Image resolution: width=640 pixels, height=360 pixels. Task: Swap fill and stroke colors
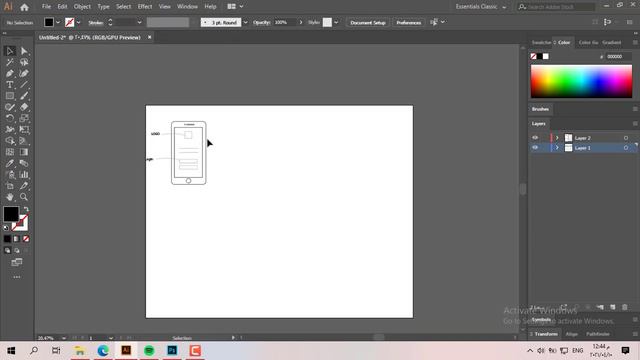[x=26, y=209]
